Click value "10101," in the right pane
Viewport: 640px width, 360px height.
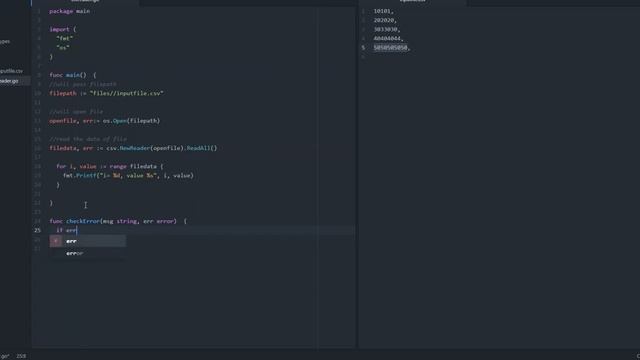point(384,11)
